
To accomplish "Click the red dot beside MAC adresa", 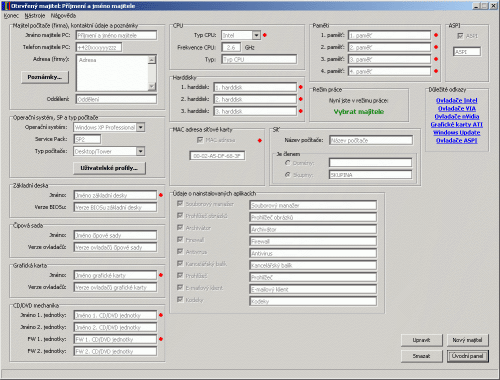I will click(x=260, y=140).
